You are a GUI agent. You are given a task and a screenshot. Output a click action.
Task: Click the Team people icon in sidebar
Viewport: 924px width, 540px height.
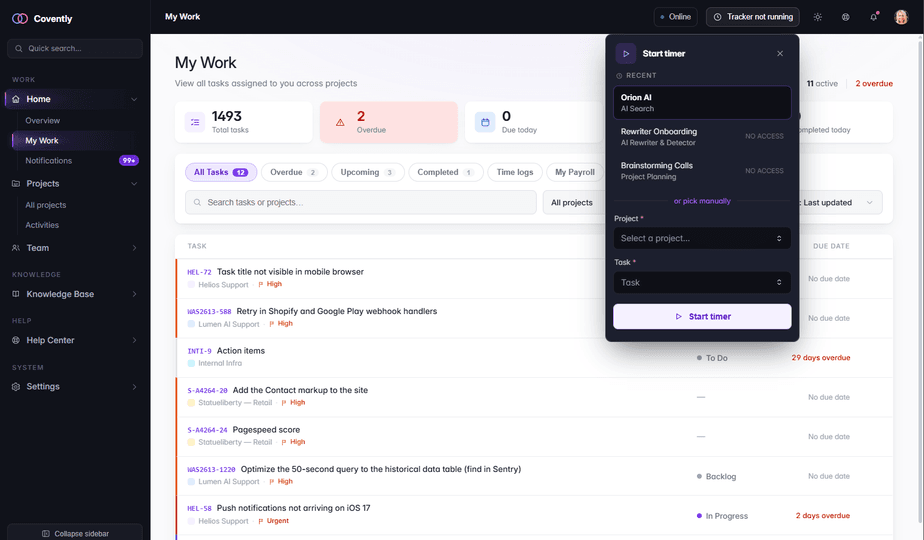coord(16,248)
